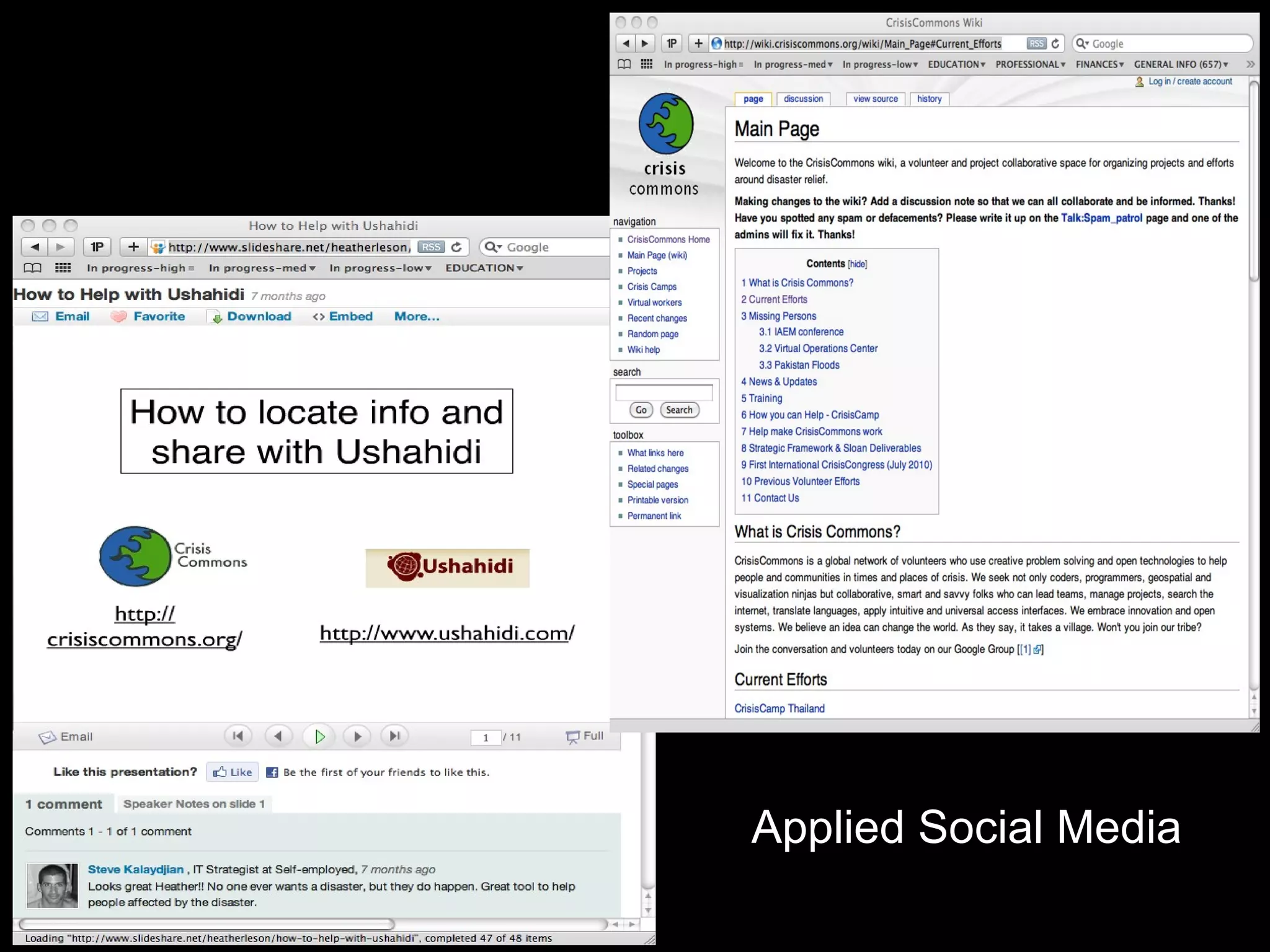Screen dimensions: 1270x952
Task: Go back in the Ushahidi SlideShare window
Action: pos(35,247)
